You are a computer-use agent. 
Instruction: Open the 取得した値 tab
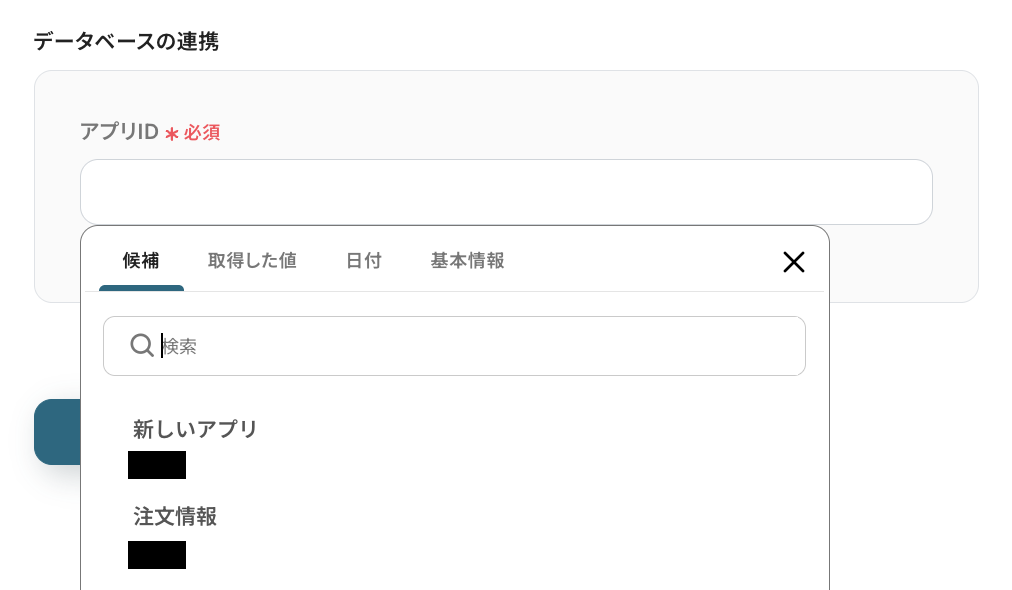(252, 261)
